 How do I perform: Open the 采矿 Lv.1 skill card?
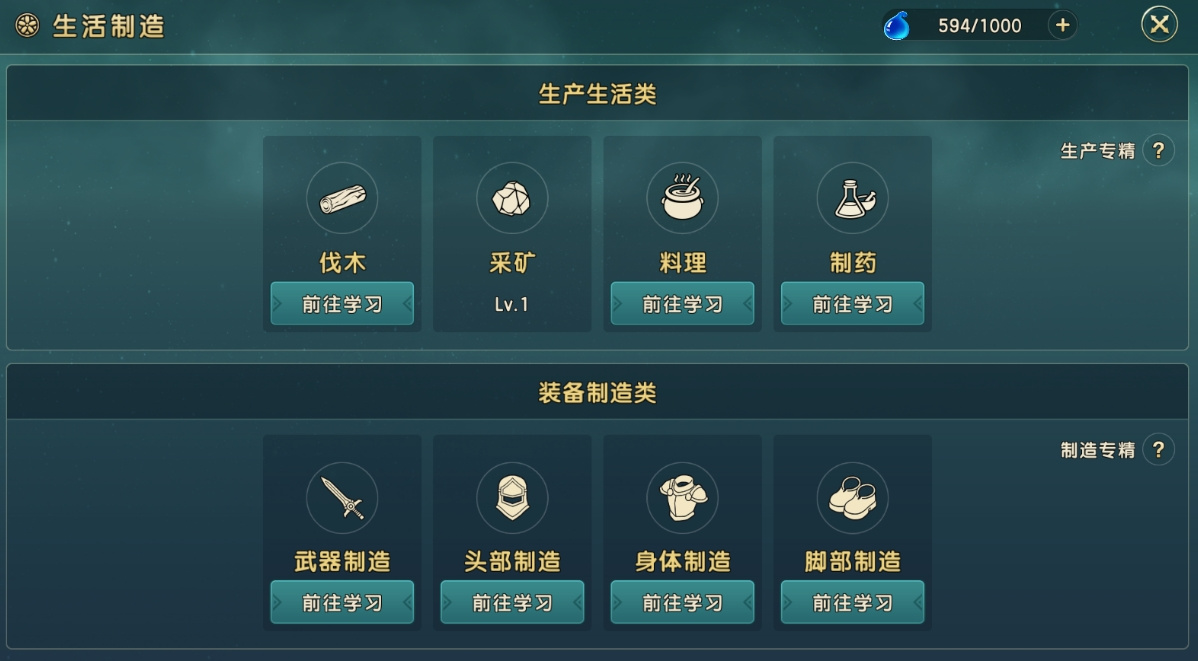(x=512, y=234)
